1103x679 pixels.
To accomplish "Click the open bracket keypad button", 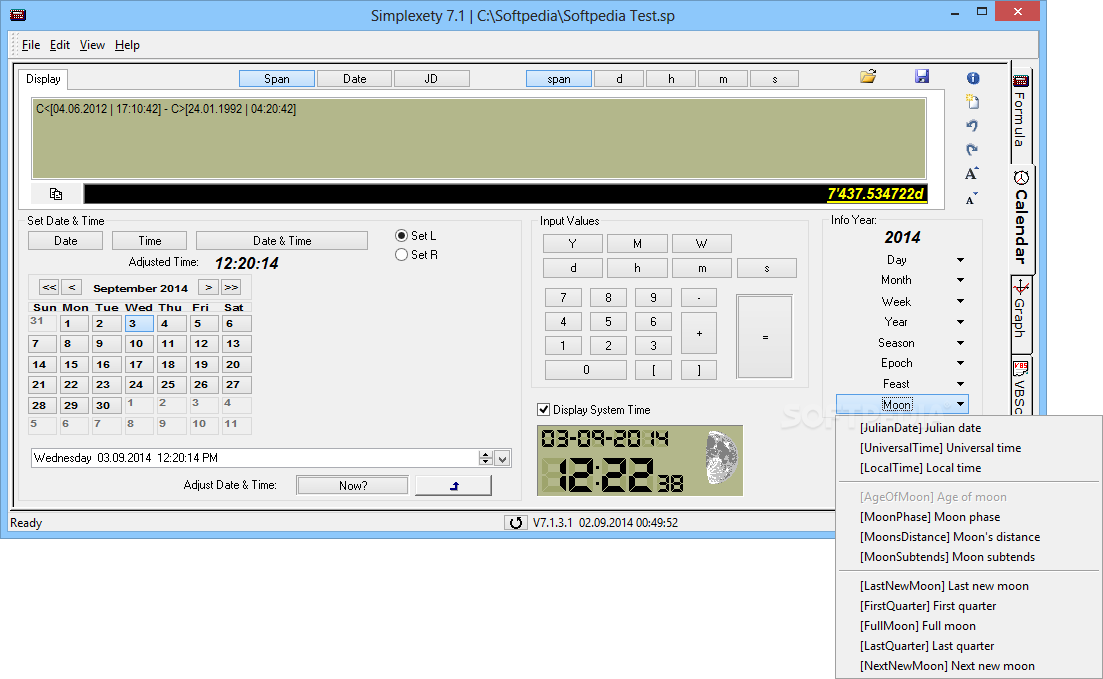I will [x=653, y=370].
